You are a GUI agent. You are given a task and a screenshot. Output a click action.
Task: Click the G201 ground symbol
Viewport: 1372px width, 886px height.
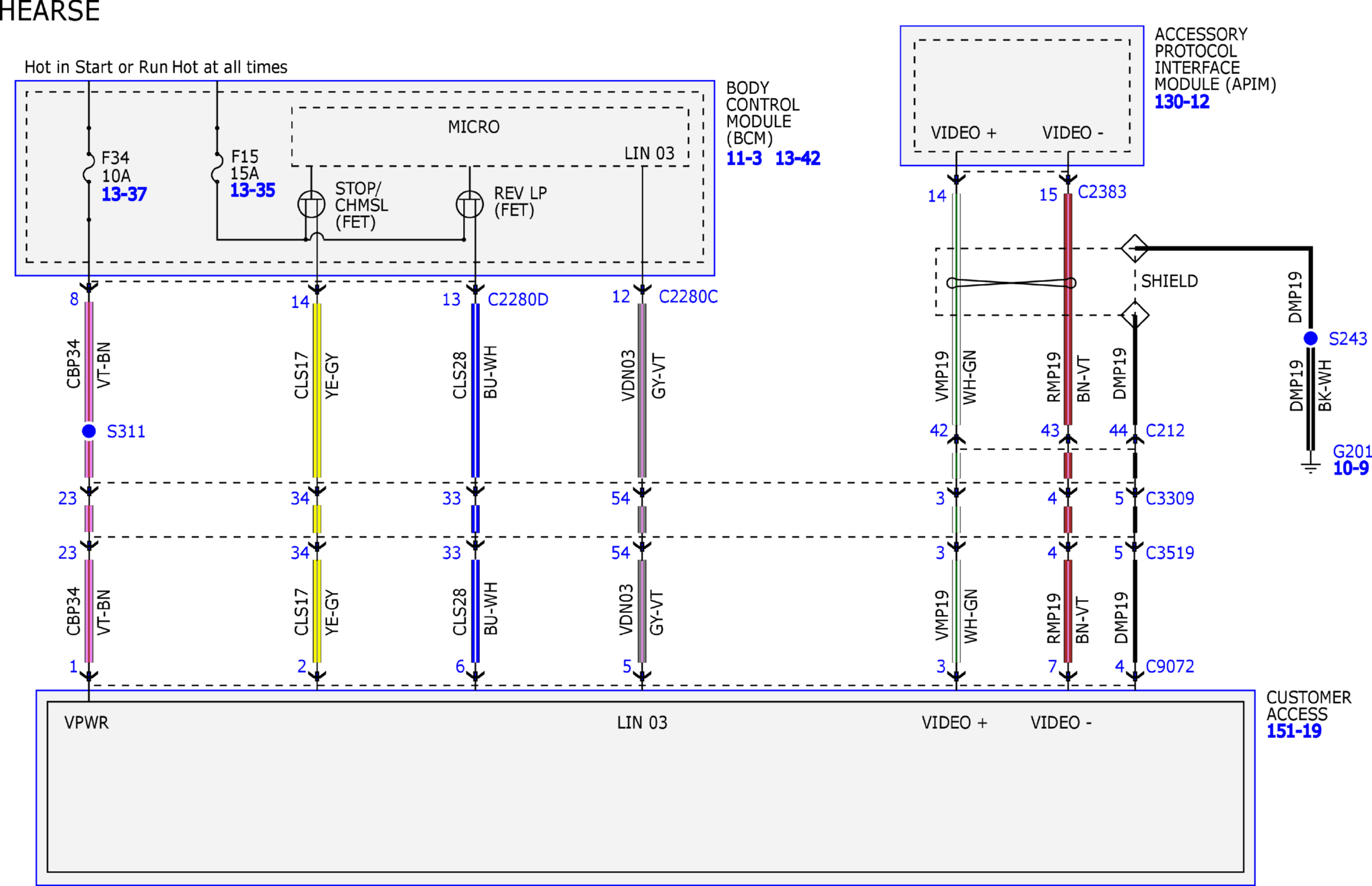(x=1310, y=467)
